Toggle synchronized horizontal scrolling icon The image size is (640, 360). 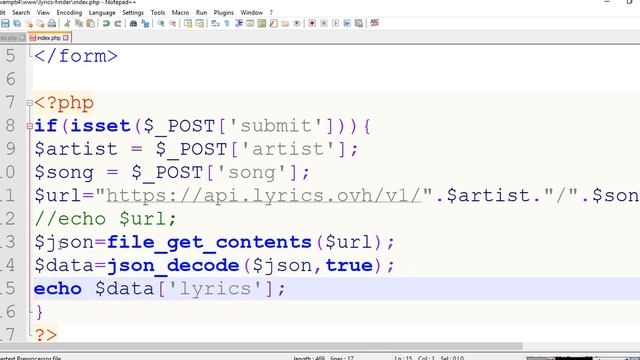200,23
